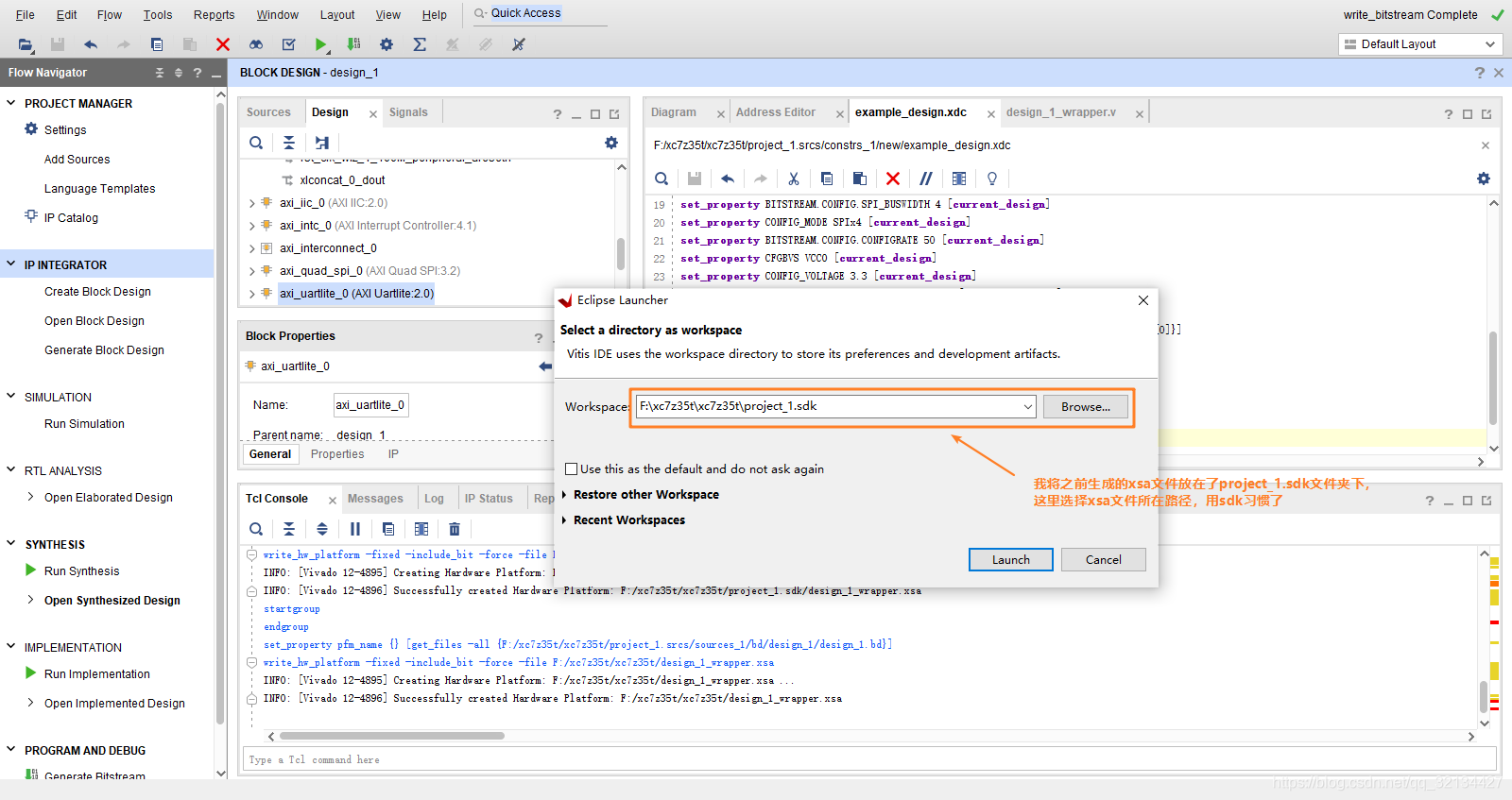Image resolution: width=1512 pixels, height=800 pixels.
Task: Click the Tcl command input field
Action: pos(869,759)
